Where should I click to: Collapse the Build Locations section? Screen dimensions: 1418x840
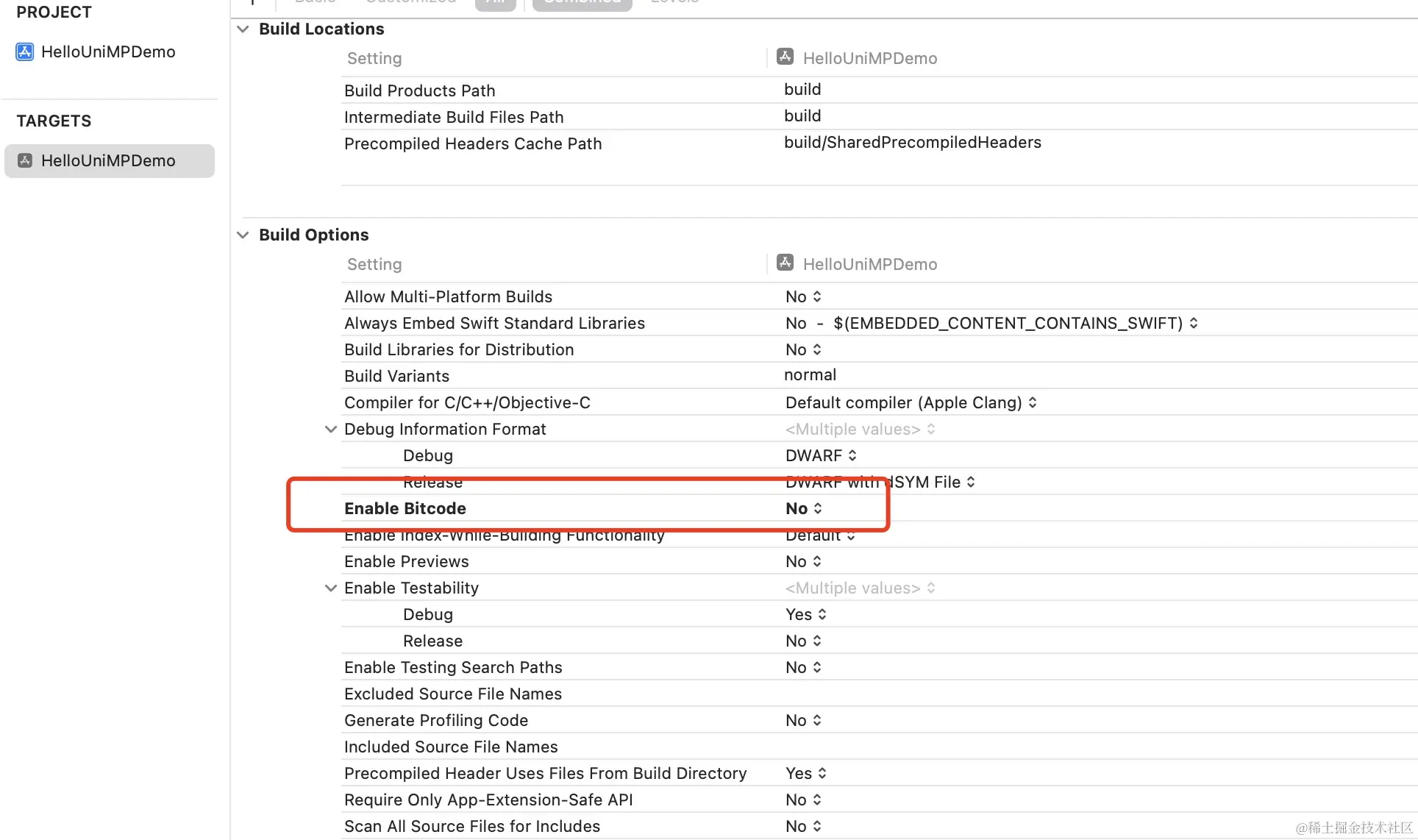(243, 29)
